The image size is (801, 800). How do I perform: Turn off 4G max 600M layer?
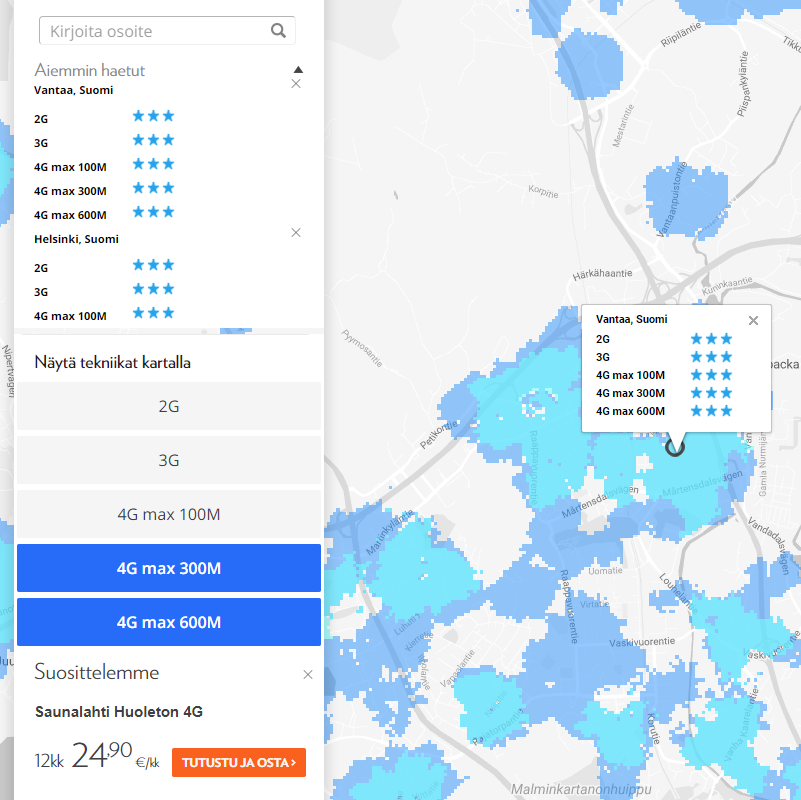tap(169, 623)
